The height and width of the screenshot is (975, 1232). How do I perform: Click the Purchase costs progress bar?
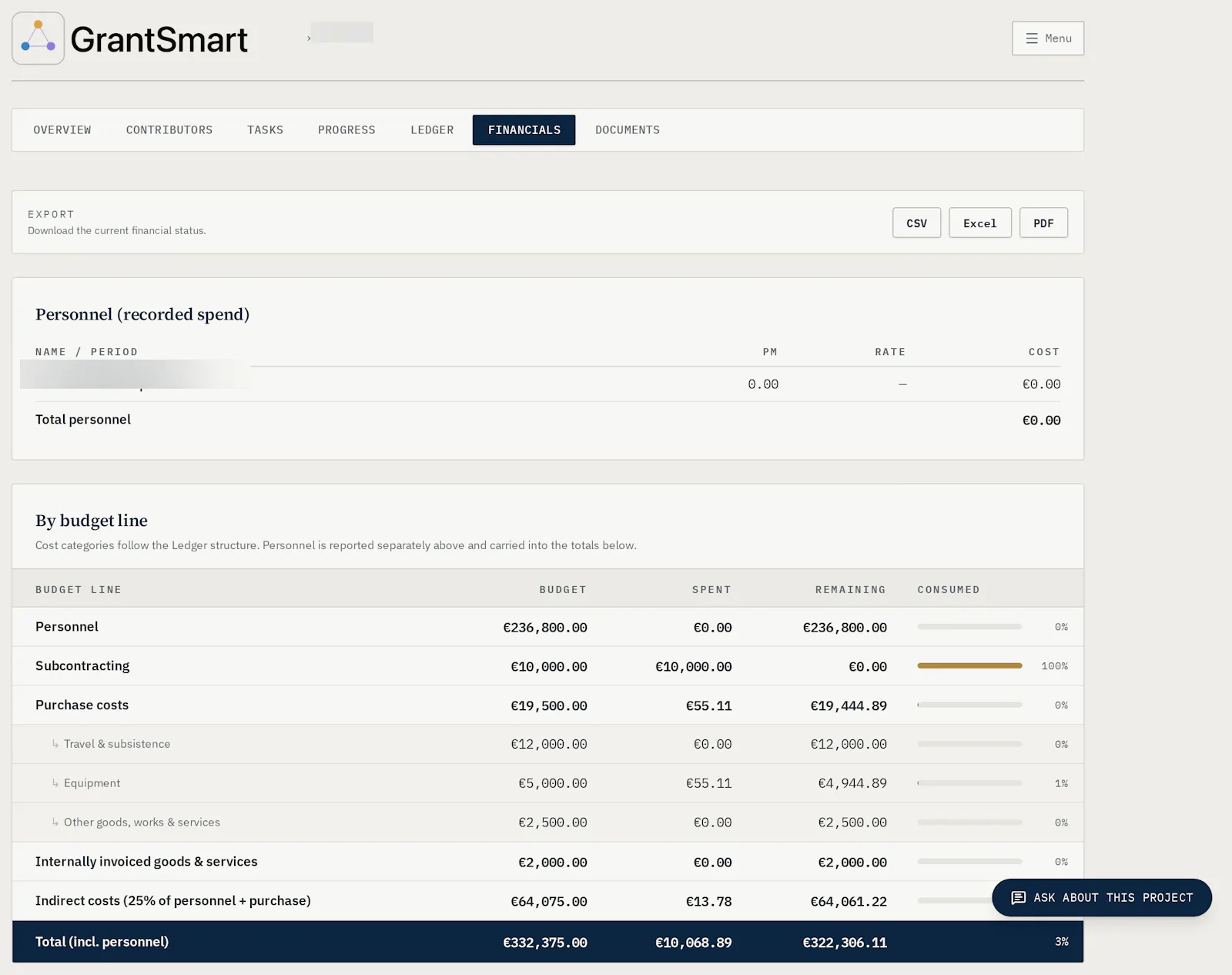[x=969, y=705]
